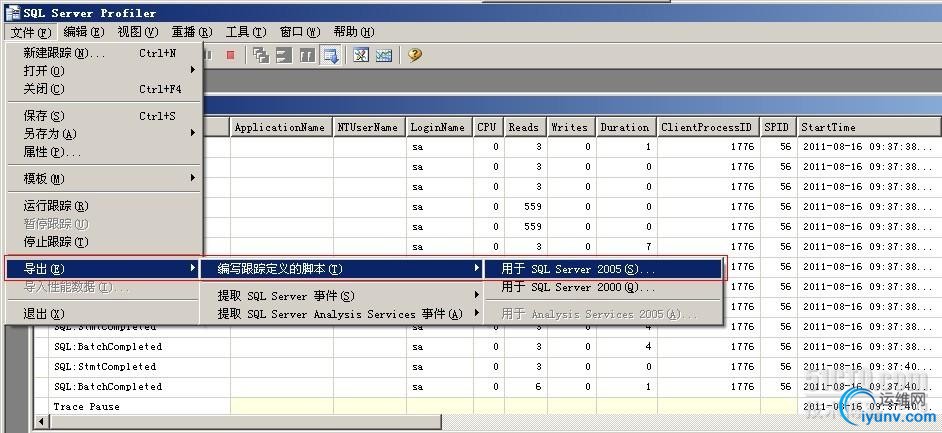Click the SPID column header
This screenshot has width=942, height=433.
tap(779, 127)
